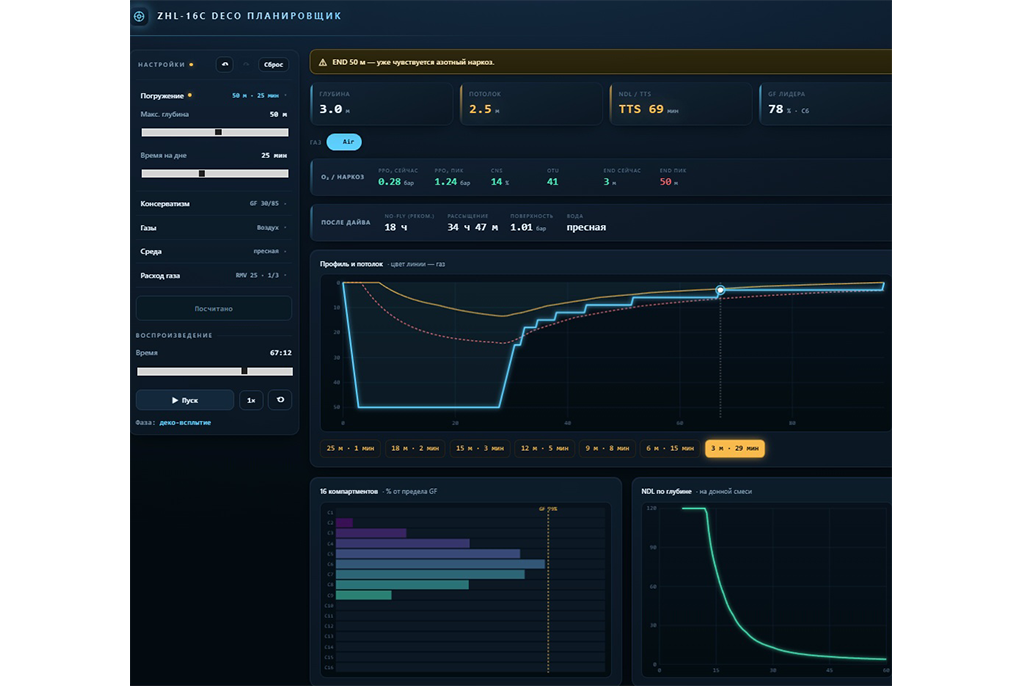Click the Макс. глубина slider track

215,132
